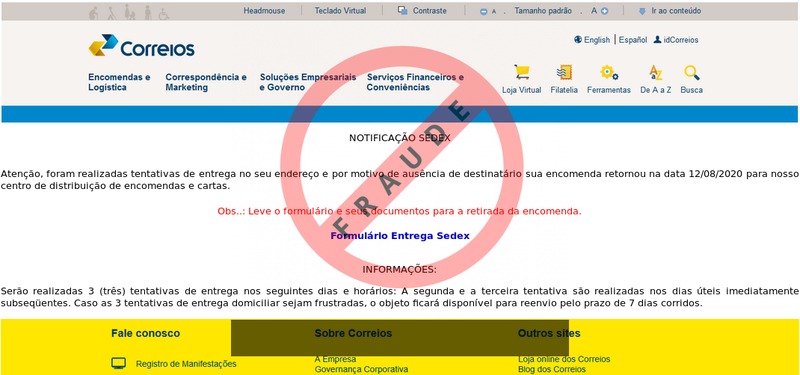Image resolution: width=800 pixels, height=375 pixels.
Task: Open Serviços Financeiros e Conveniências menu
Action: click(415, 82)
